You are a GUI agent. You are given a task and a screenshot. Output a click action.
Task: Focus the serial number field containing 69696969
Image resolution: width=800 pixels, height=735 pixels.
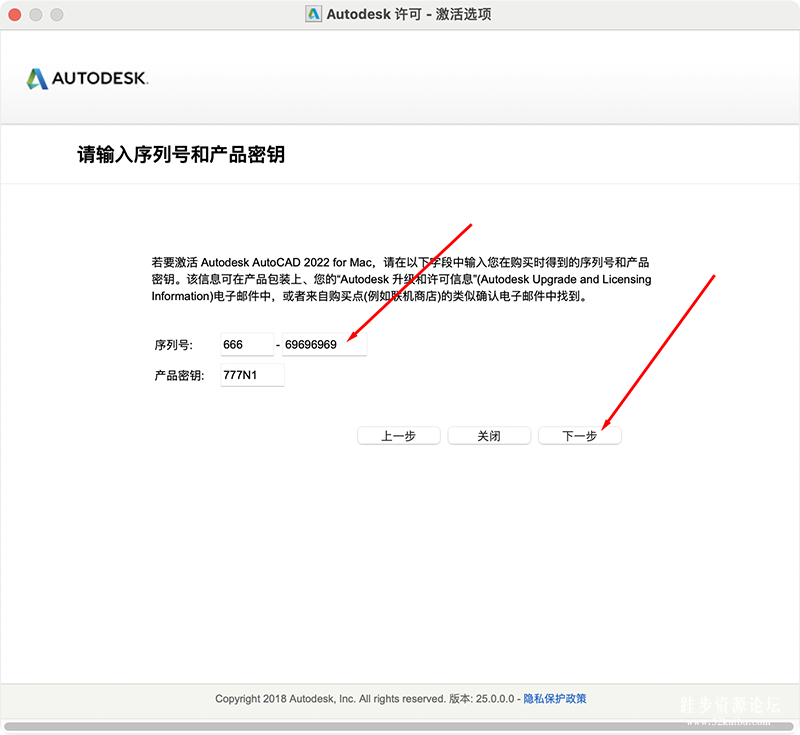click(324, 344)
